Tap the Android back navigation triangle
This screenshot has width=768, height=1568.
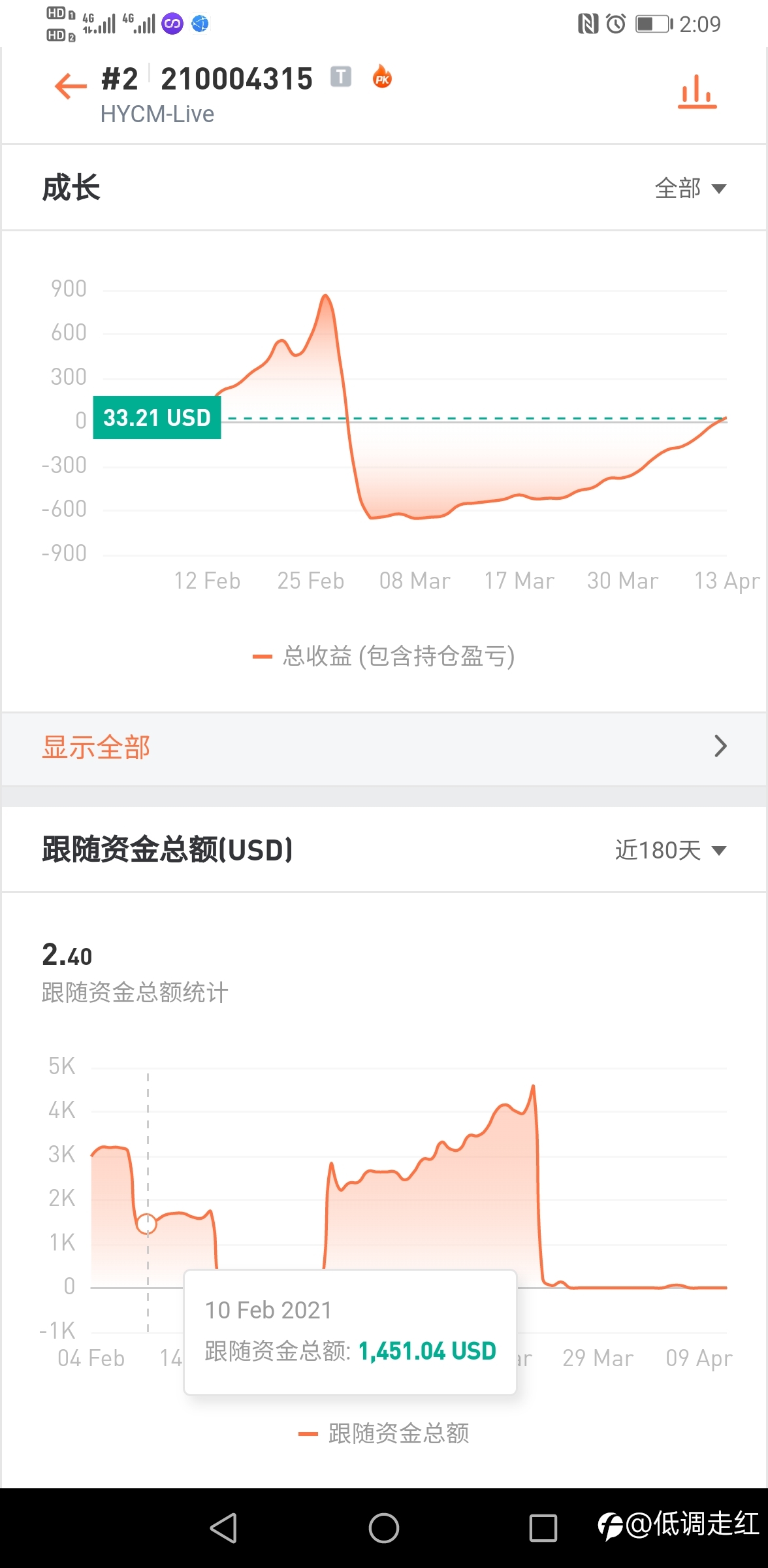pos(223,1528)
